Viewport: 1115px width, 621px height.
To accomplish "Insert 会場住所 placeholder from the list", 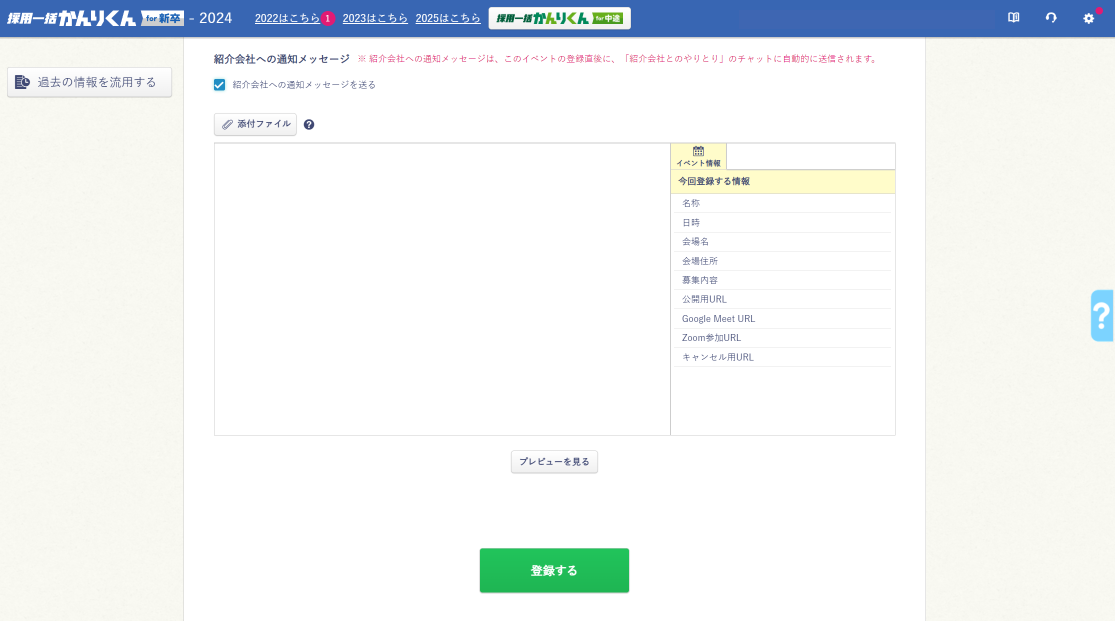I will click(700, 261).
